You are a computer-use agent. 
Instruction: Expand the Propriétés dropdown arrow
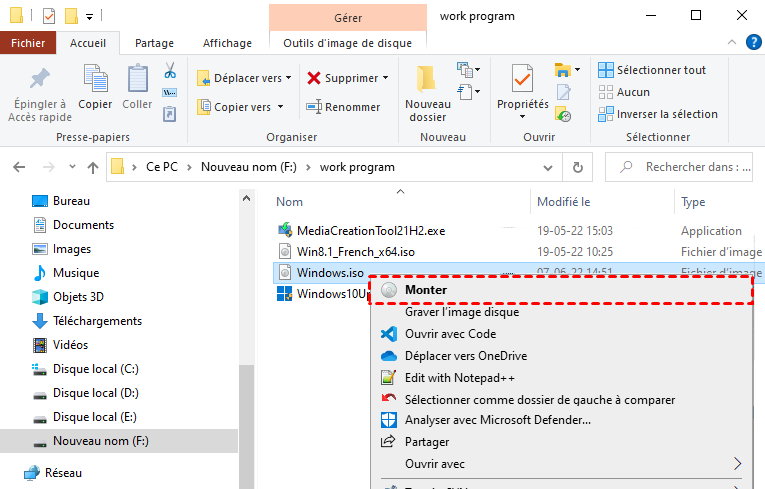(523, 117)
